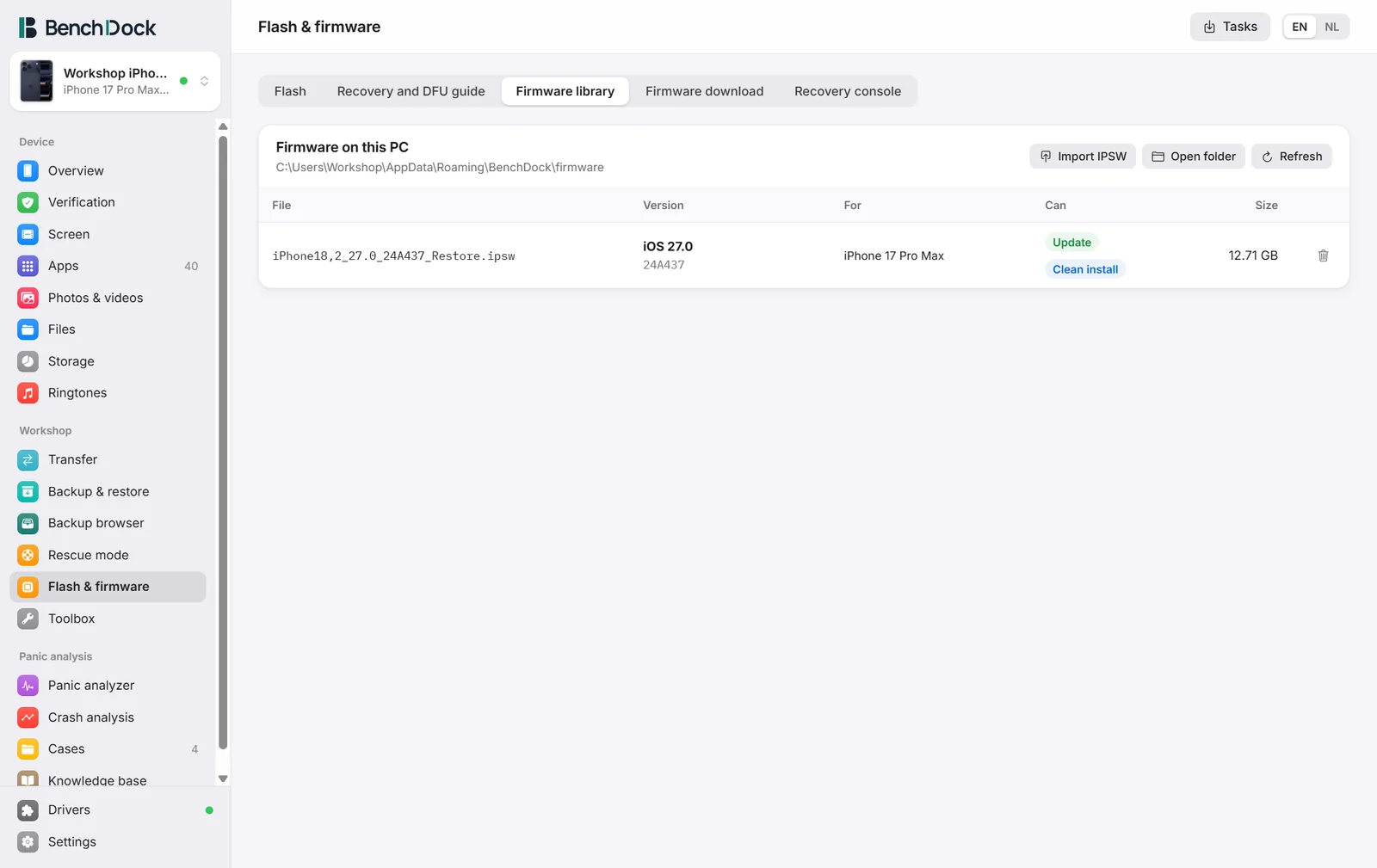Open the Recovery and DFU guide tab
Image resolution: width=1377 pixels, height=868 pixels.
point(411,91)
